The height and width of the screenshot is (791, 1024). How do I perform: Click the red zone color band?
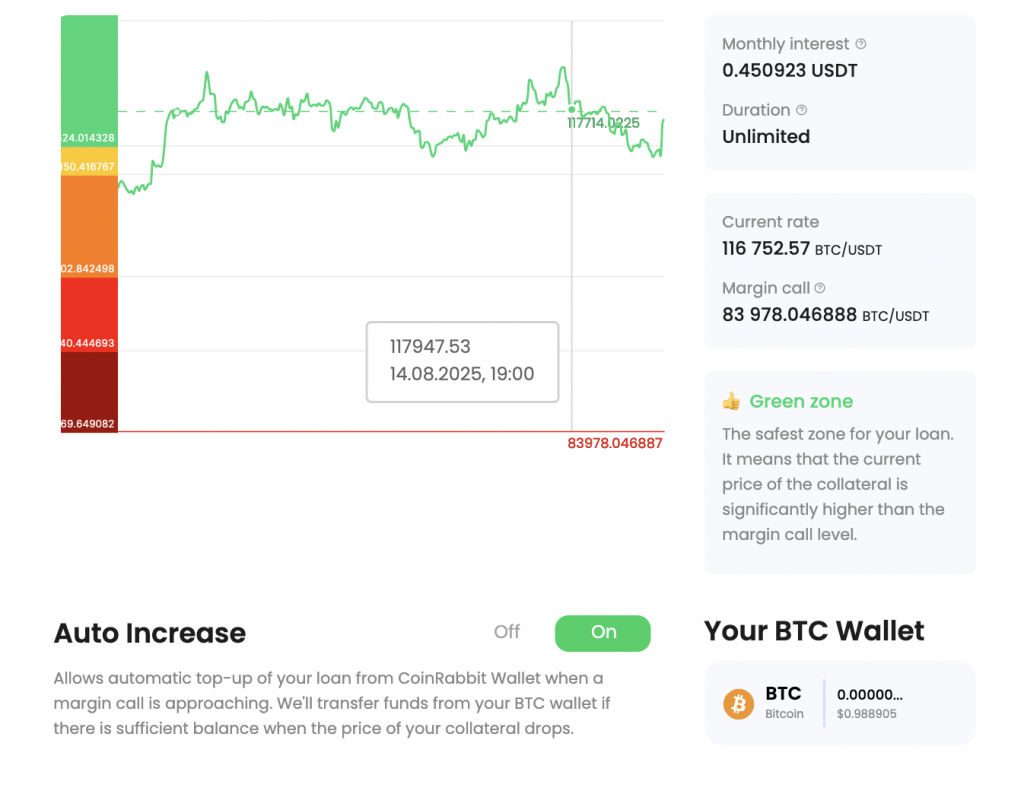click(x=89, y=315)
